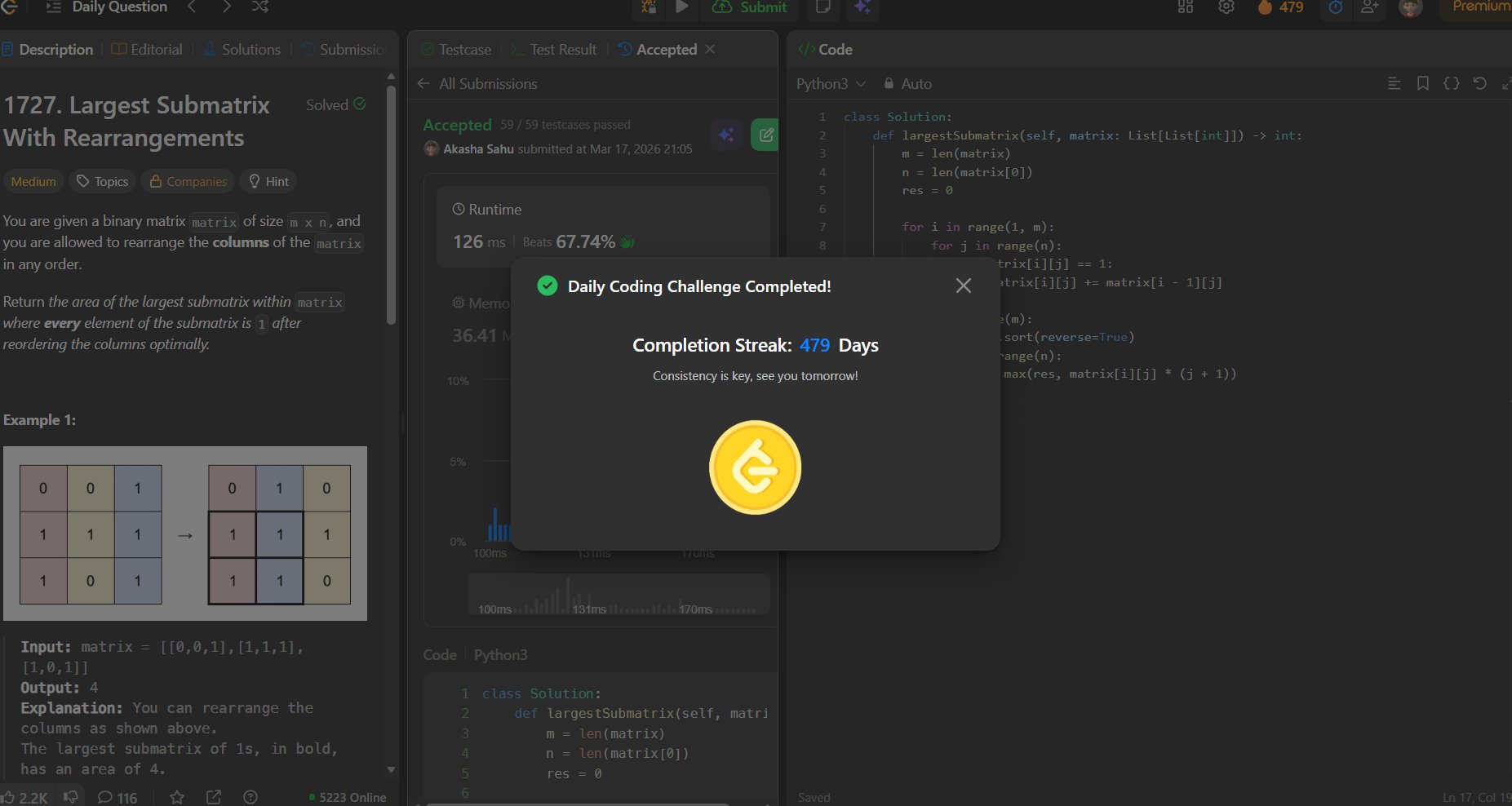Screen dimensions: 1512x806
Task: Click the timer clock icon
Action: [1335, 7]
